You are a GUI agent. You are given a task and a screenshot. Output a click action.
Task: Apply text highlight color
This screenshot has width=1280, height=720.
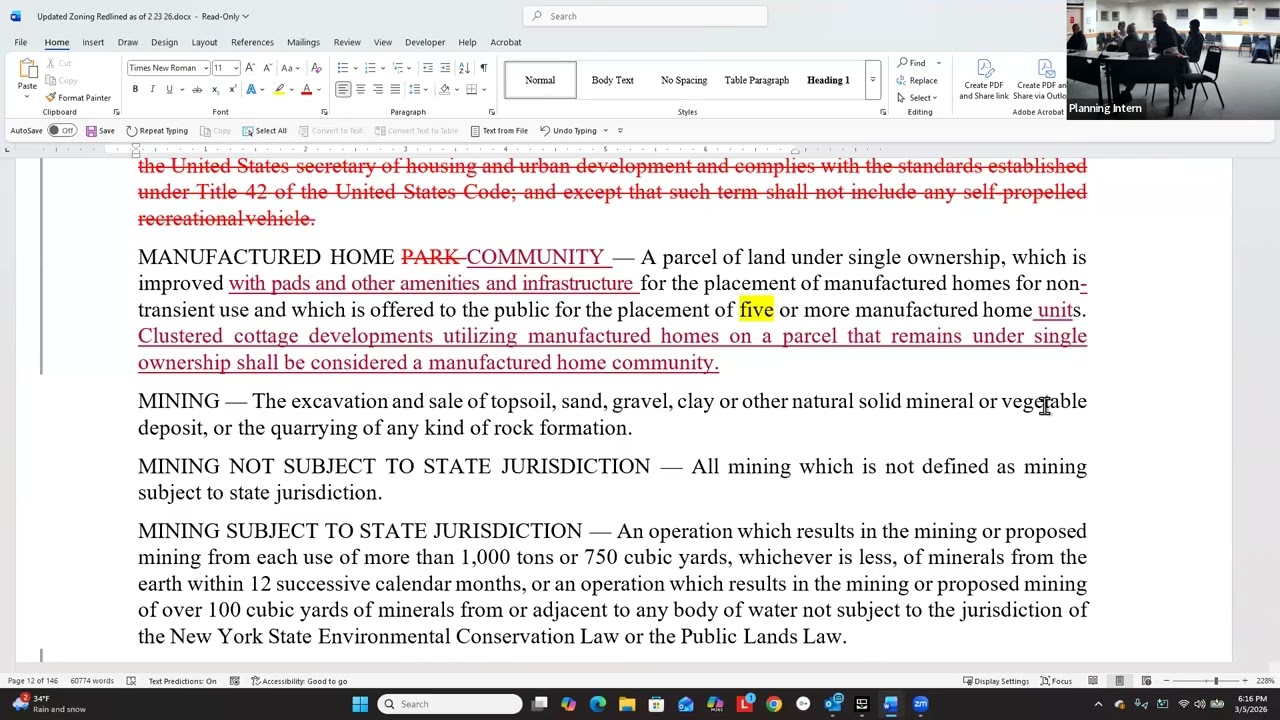tap(279, 90)
